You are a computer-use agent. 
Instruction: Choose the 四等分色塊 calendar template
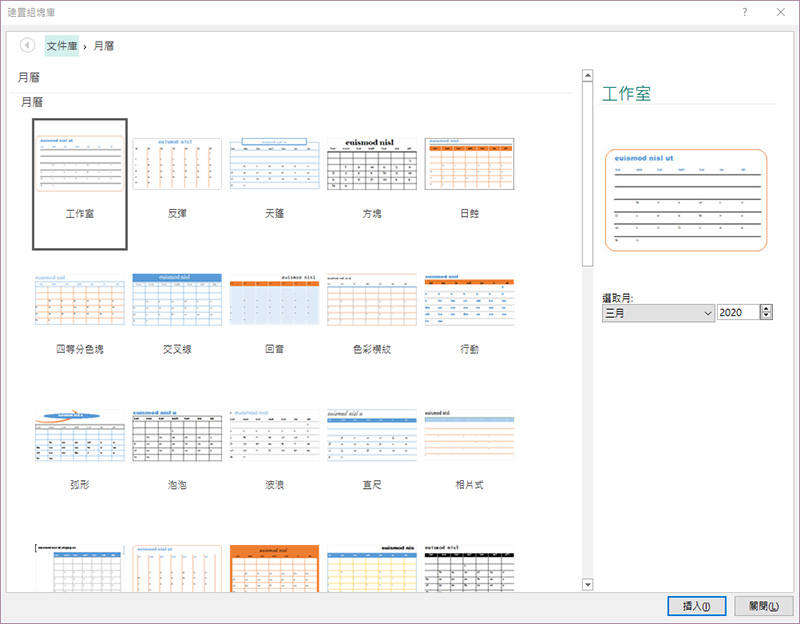point(80,299)
